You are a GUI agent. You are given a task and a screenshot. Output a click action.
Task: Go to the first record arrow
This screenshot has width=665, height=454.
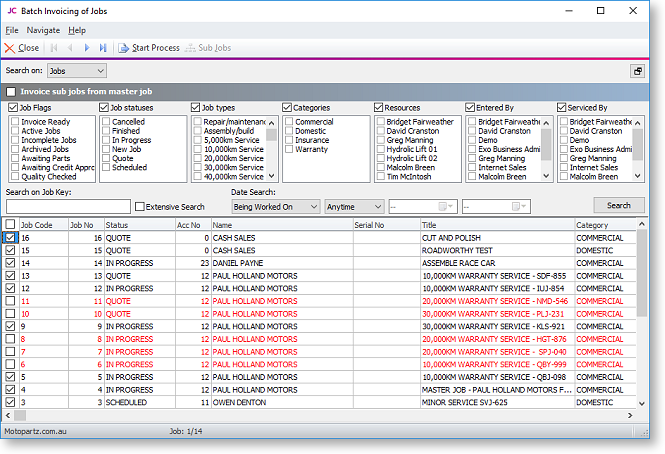tap(54, 47)
